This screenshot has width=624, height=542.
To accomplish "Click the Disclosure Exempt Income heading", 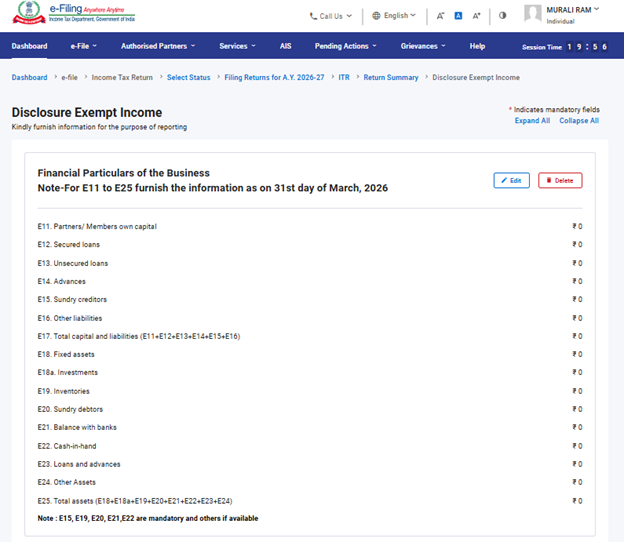I will point(87,113).
